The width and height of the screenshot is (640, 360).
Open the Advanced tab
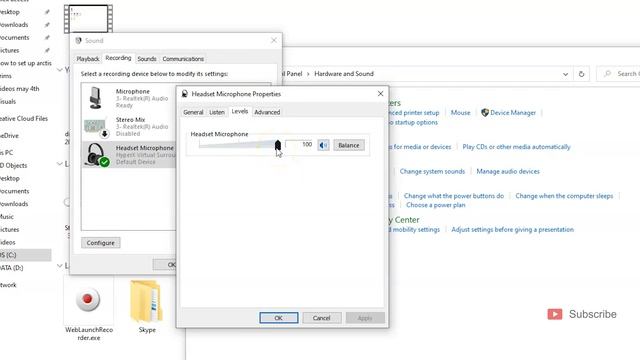pyautogui.click(x=267, y=112)
